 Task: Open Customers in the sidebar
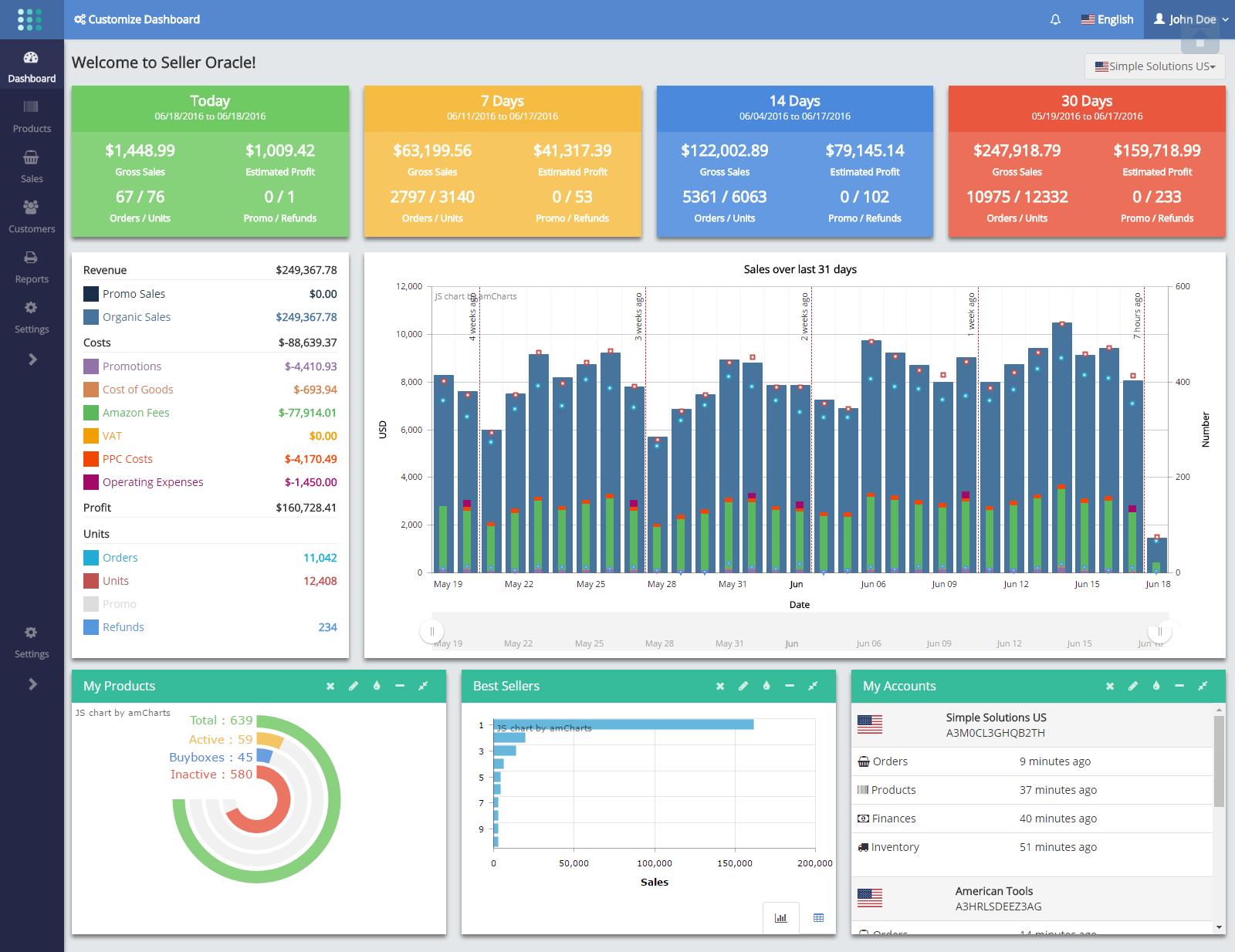click(x=32, y=216)
